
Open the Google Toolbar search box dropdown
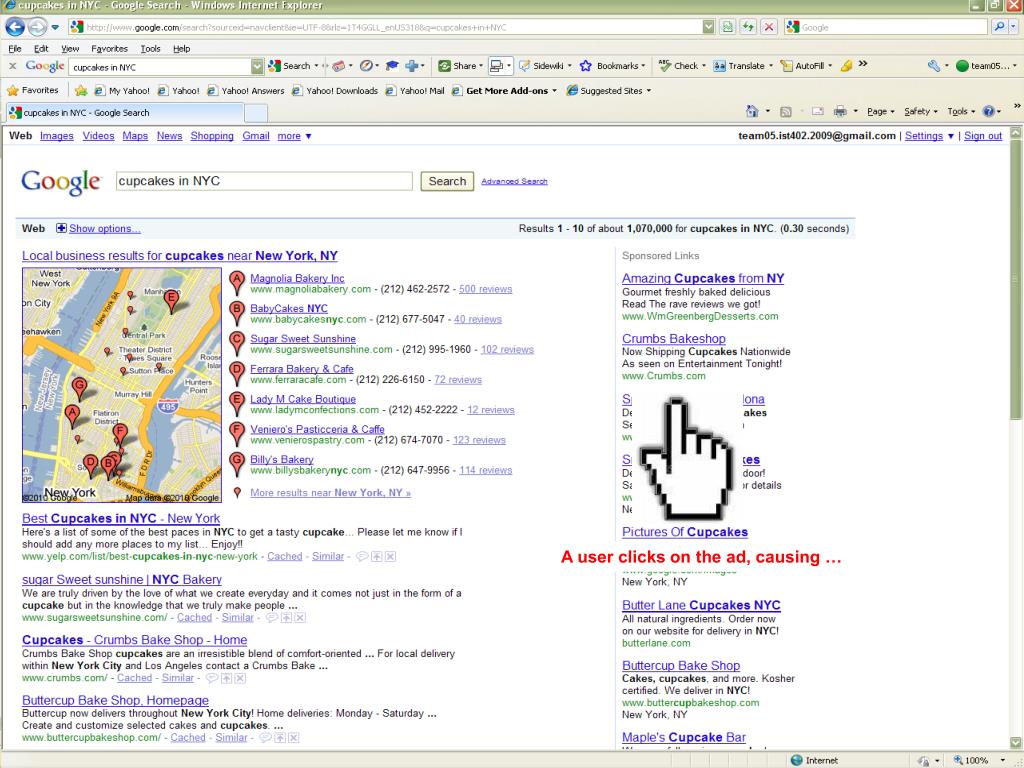click(257, 67)
